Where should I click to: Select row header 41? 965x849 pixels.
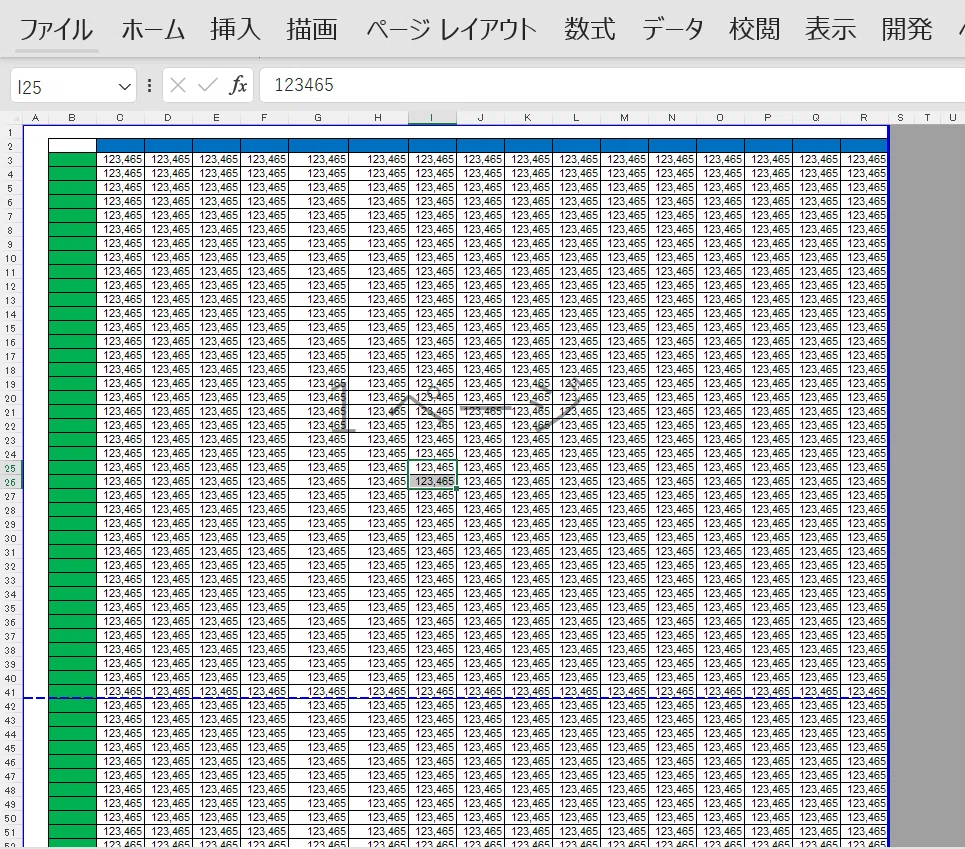point(10,692)
